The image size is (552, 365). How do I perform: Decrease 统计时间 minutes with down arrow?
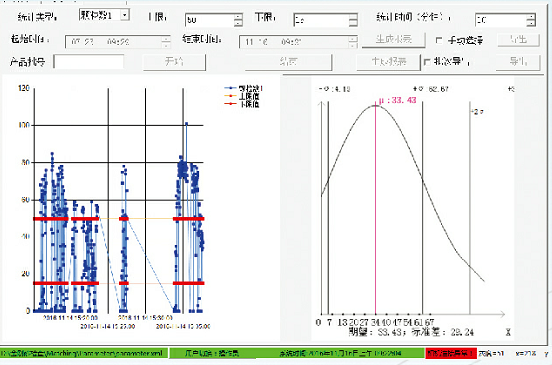[x=531, y=23]
